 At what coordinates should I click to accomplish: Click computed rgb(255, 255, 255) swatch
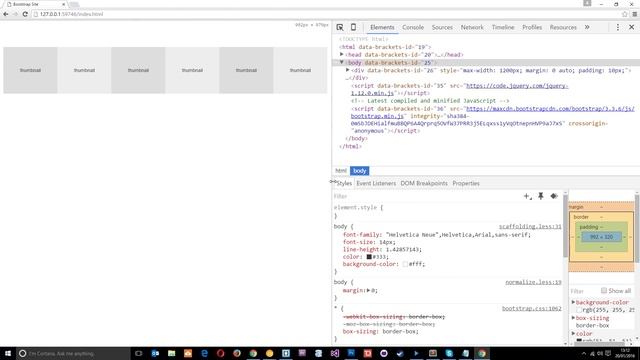[x=579, y=310]
